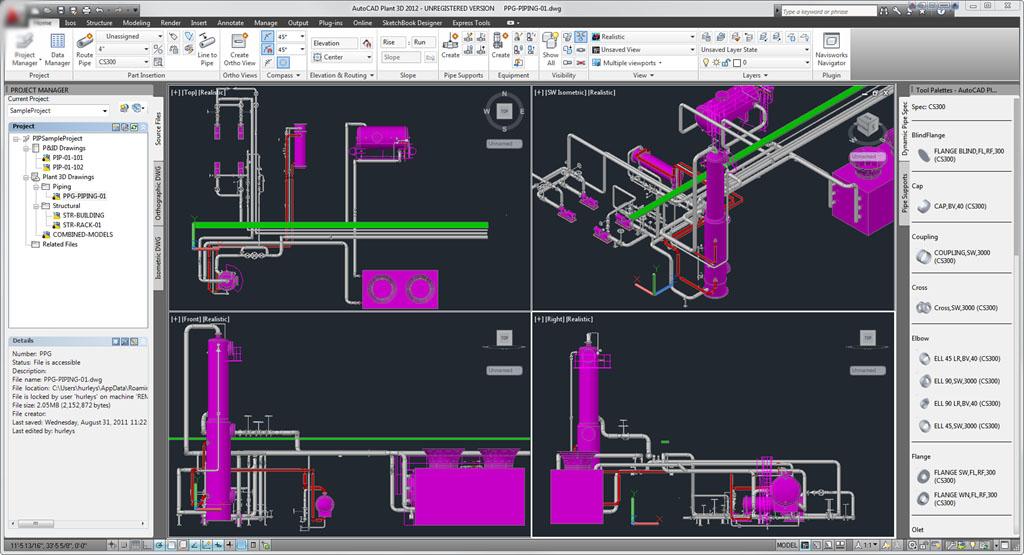Click Create in Equipment panel
Screen dimensions: 1024x555
coord(500,47)
